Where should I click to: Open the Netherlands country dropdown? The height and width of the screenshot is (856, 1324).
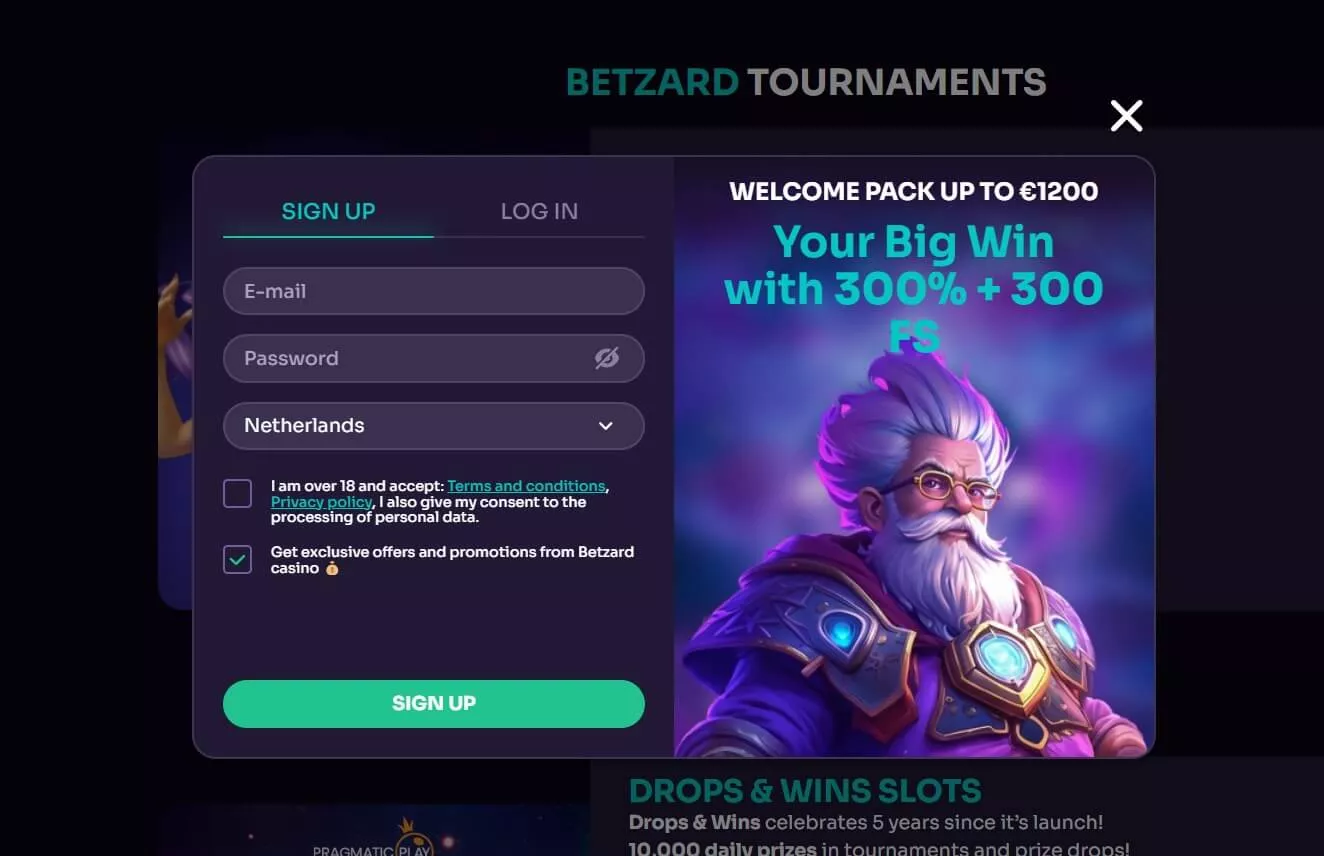point(433,426)
